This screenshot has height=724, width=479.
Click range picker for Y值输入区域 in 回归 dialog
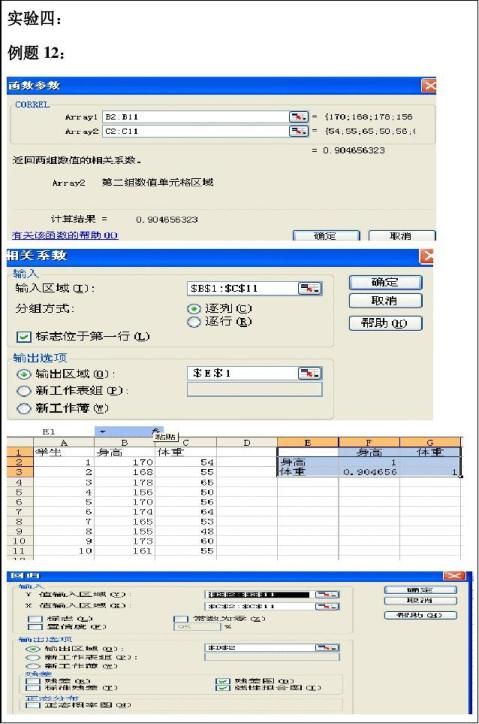[327, 595]
